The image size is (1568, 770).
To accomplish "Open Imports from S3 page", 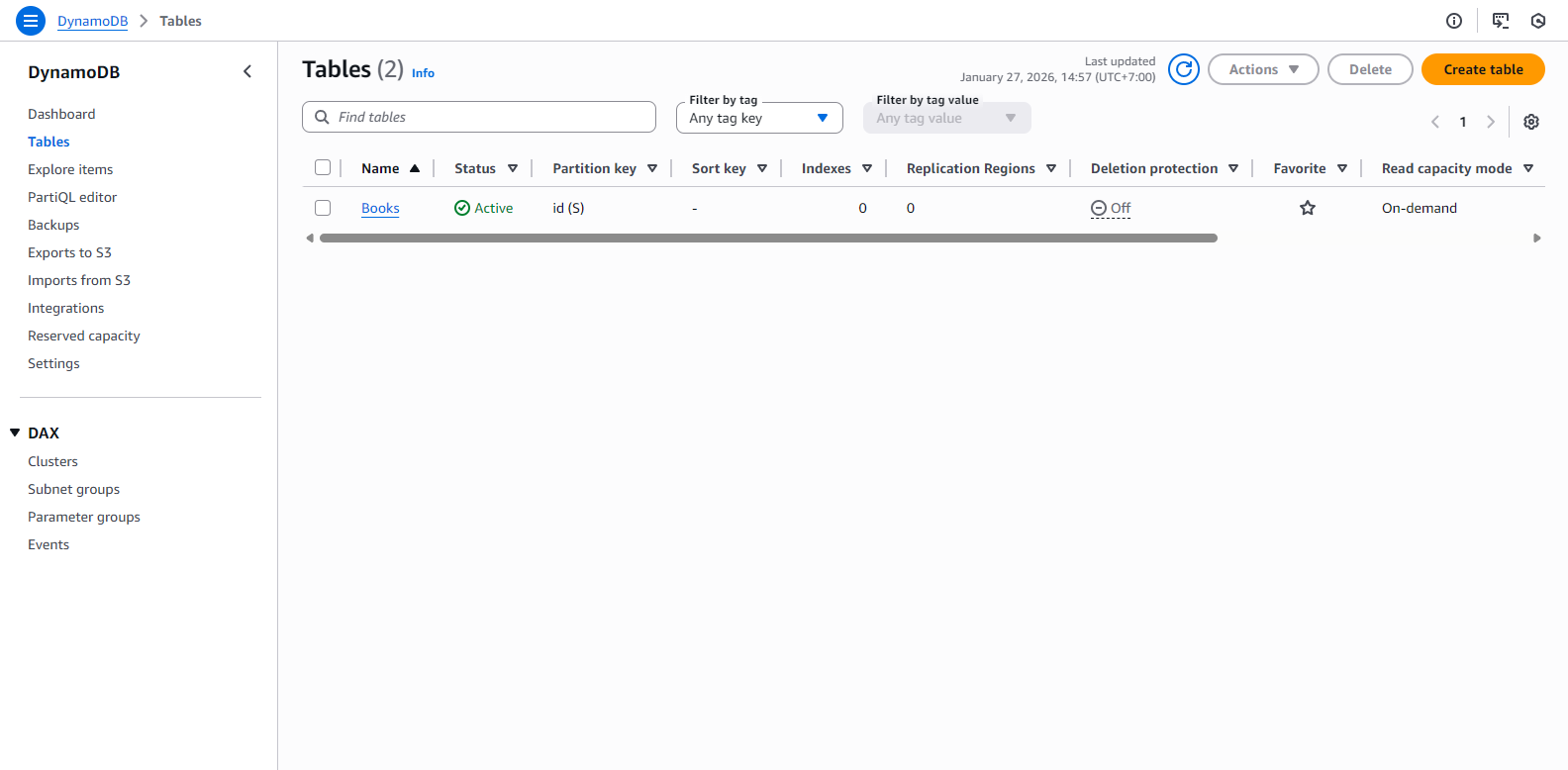I will coord(79,280).
